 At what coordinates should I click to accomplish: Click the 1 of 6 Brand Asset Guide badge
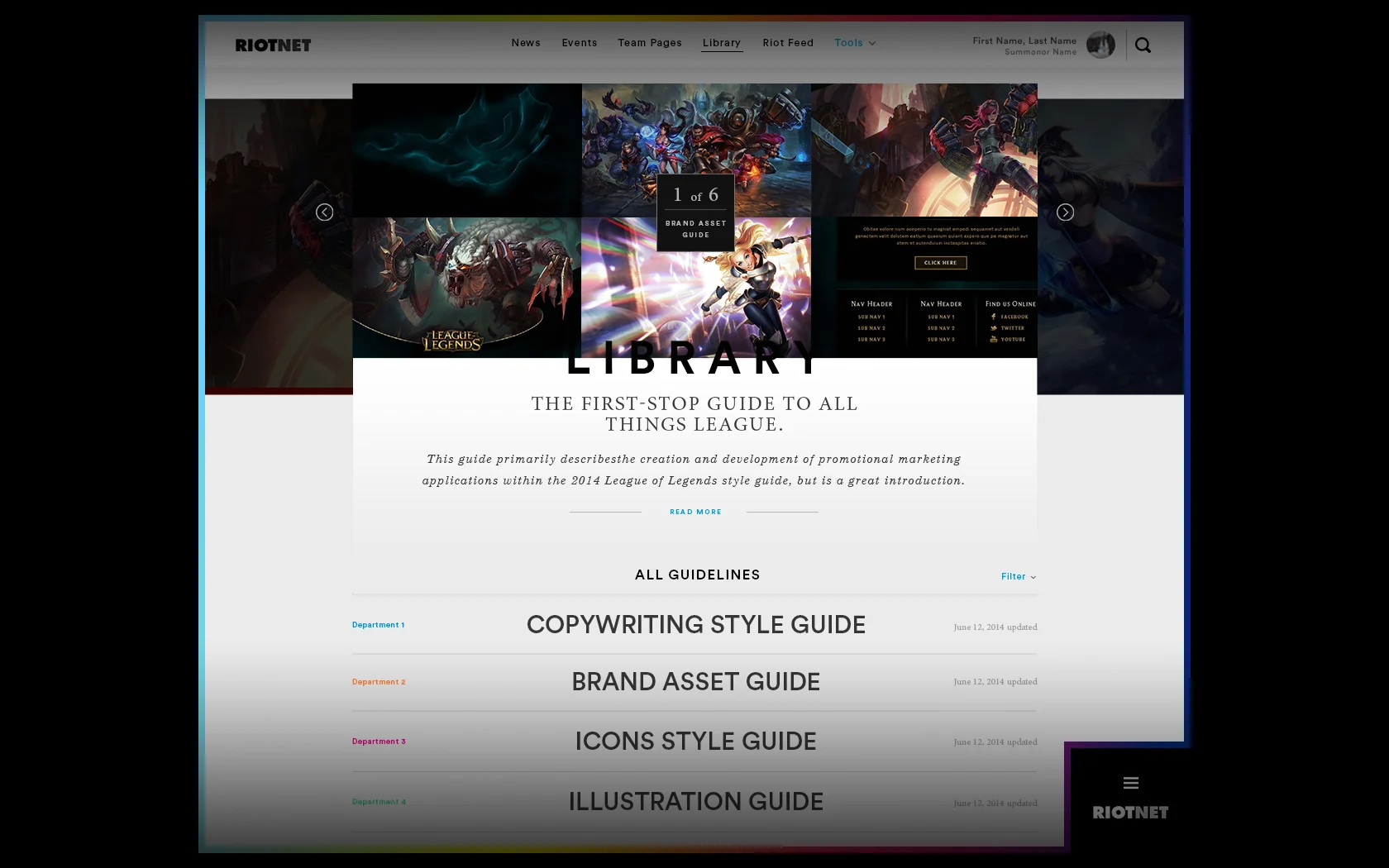(695, 212)
